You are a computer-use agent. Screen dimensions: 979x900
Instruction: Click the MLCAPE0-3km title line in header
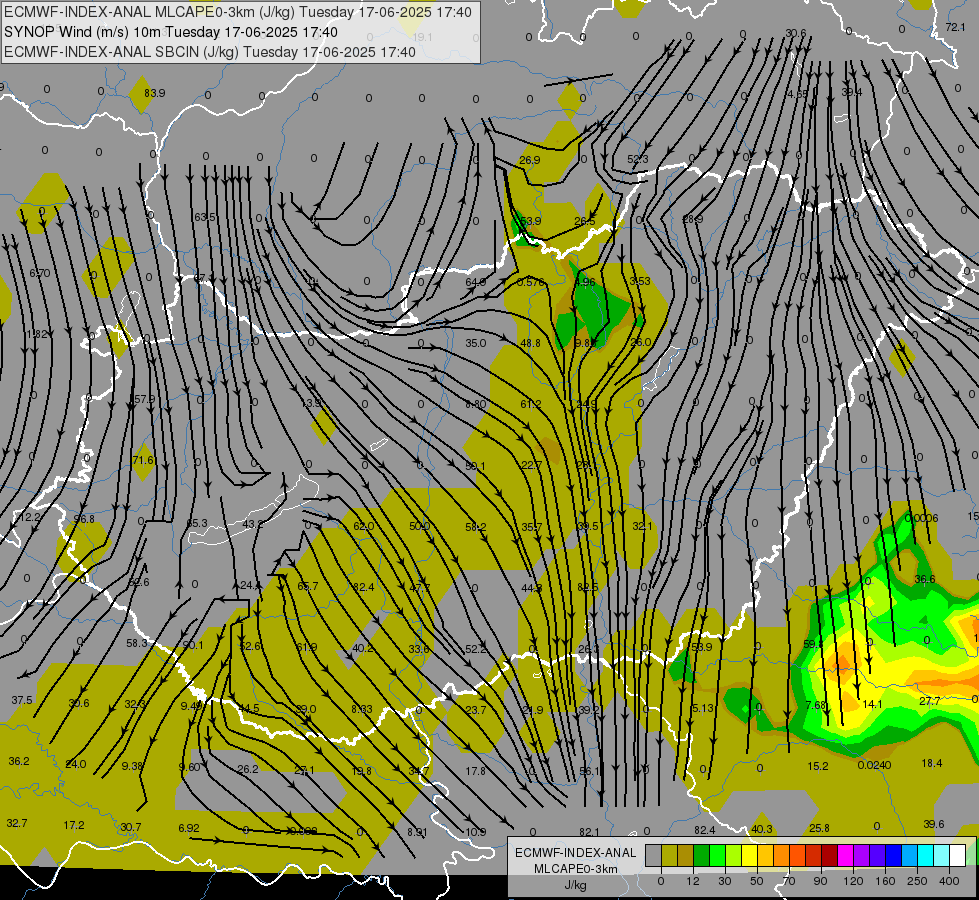pyautogui.click(x=238, y=12)
